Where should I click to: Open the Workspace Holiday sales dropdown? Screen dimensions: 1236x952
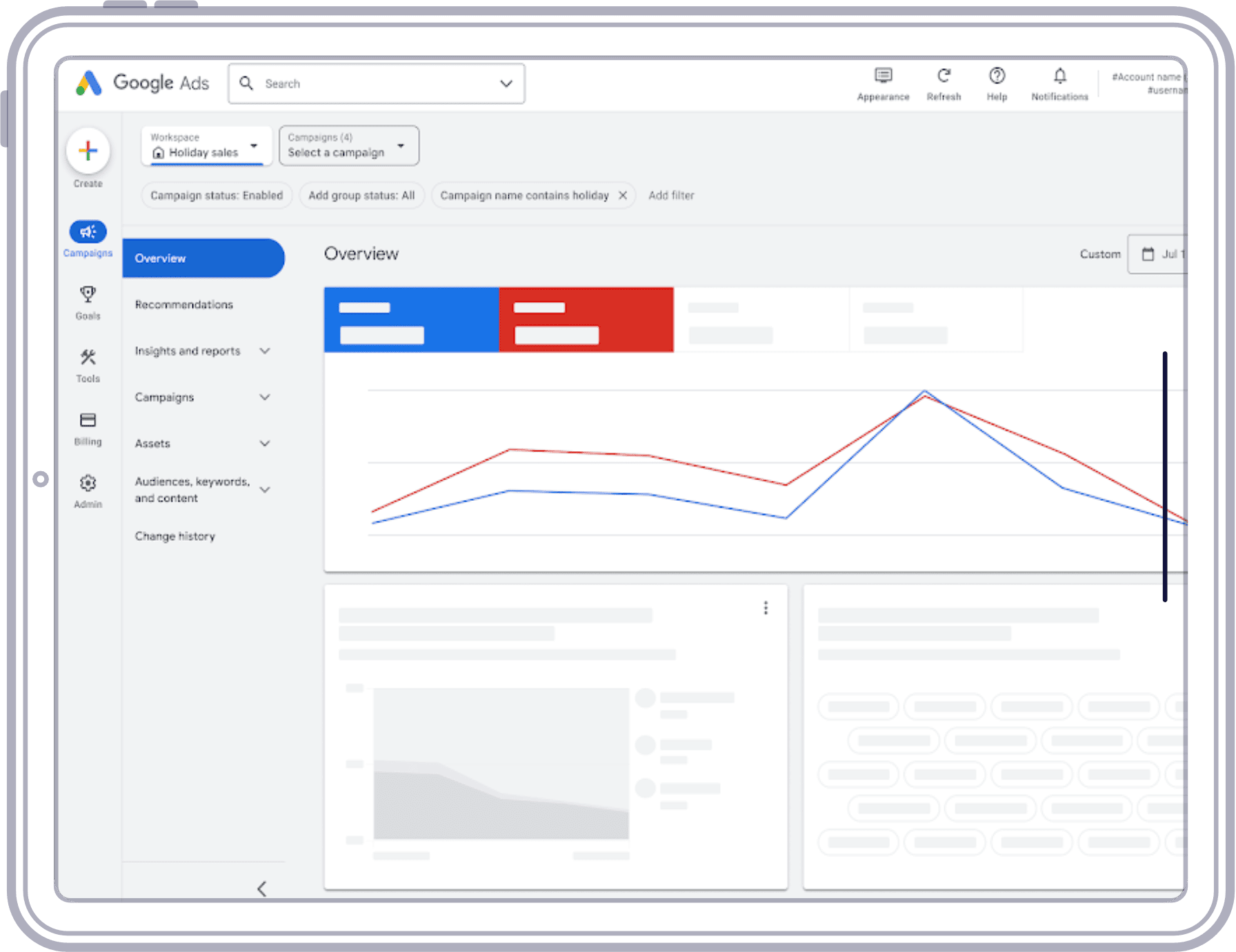coord(205,146)
